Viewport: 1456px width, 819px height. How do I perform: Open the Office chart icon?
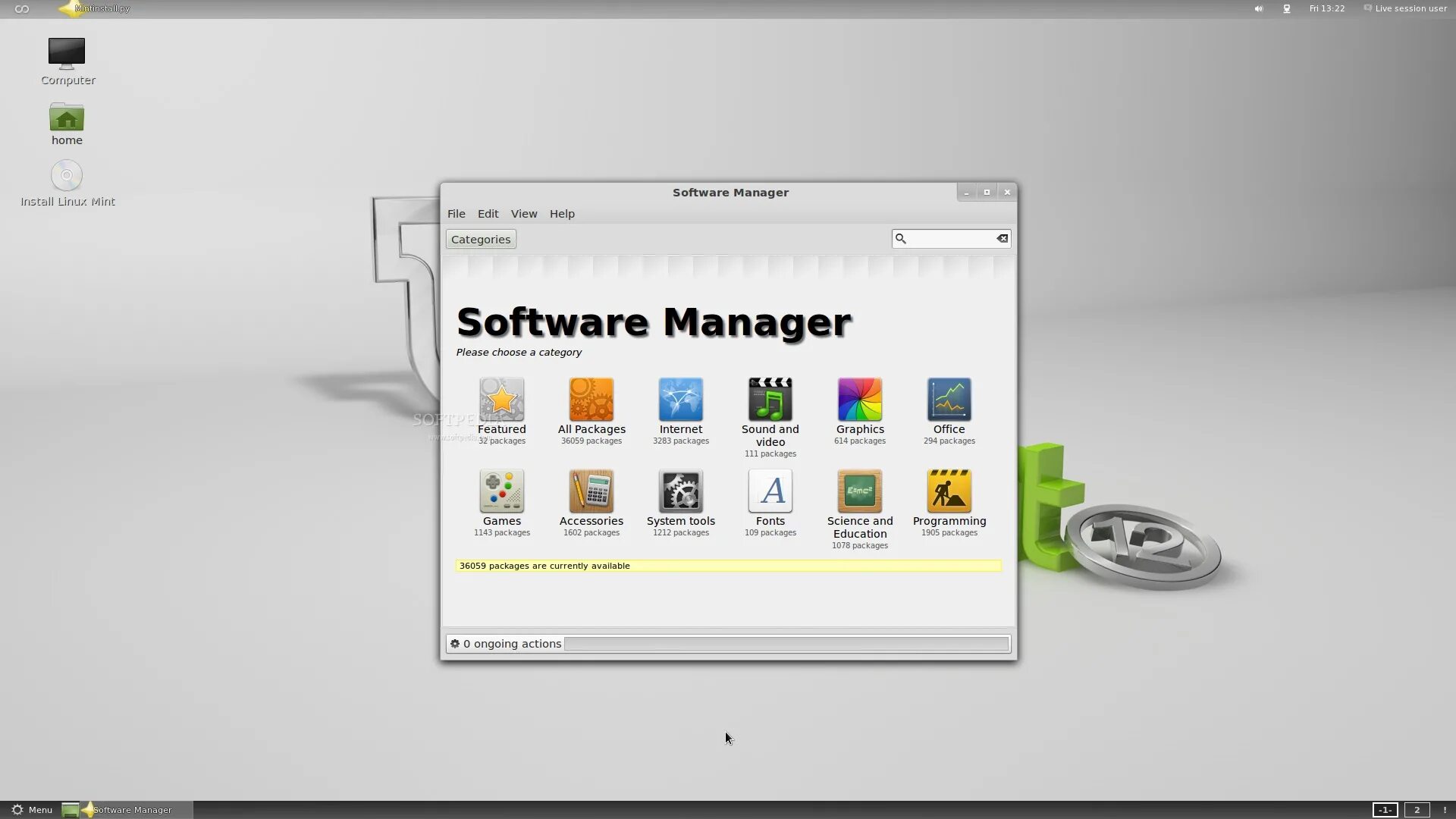tap(949, 399)
